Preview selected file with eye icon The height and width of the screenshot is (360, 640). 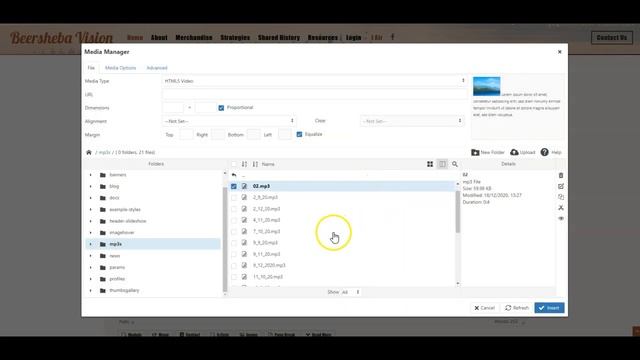[561, 218]
